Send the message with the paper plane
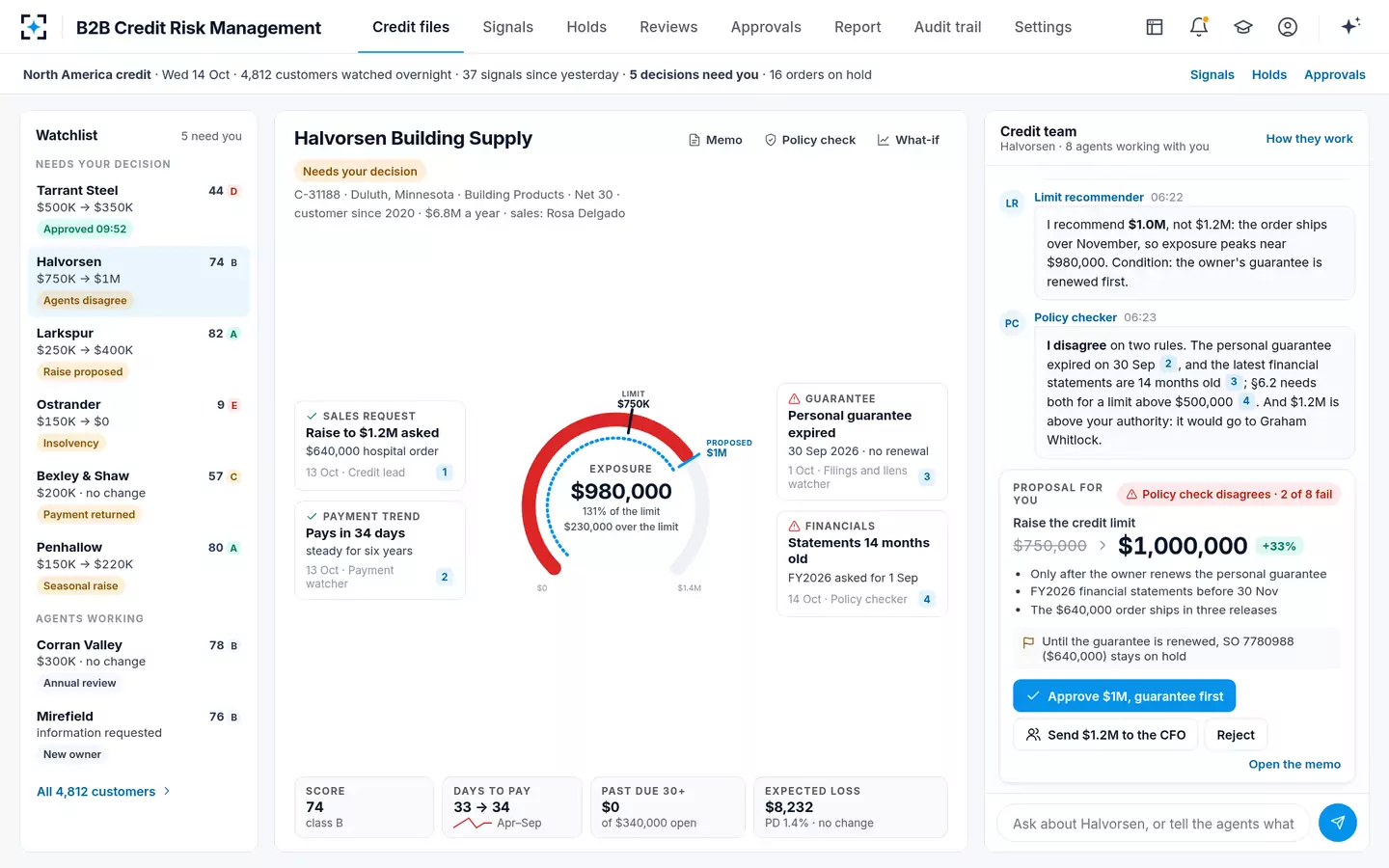The width and height of the screenshot is (1389, 868). [x=1338, y=823]
